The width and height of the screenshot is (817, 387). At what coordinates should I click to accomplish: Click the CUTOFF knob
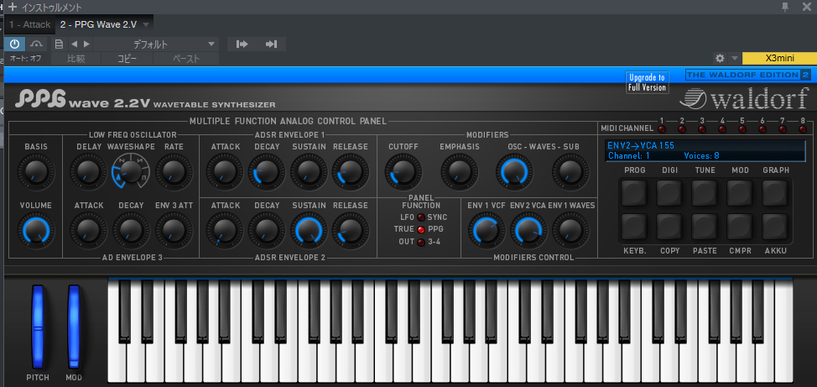point(403,171)
